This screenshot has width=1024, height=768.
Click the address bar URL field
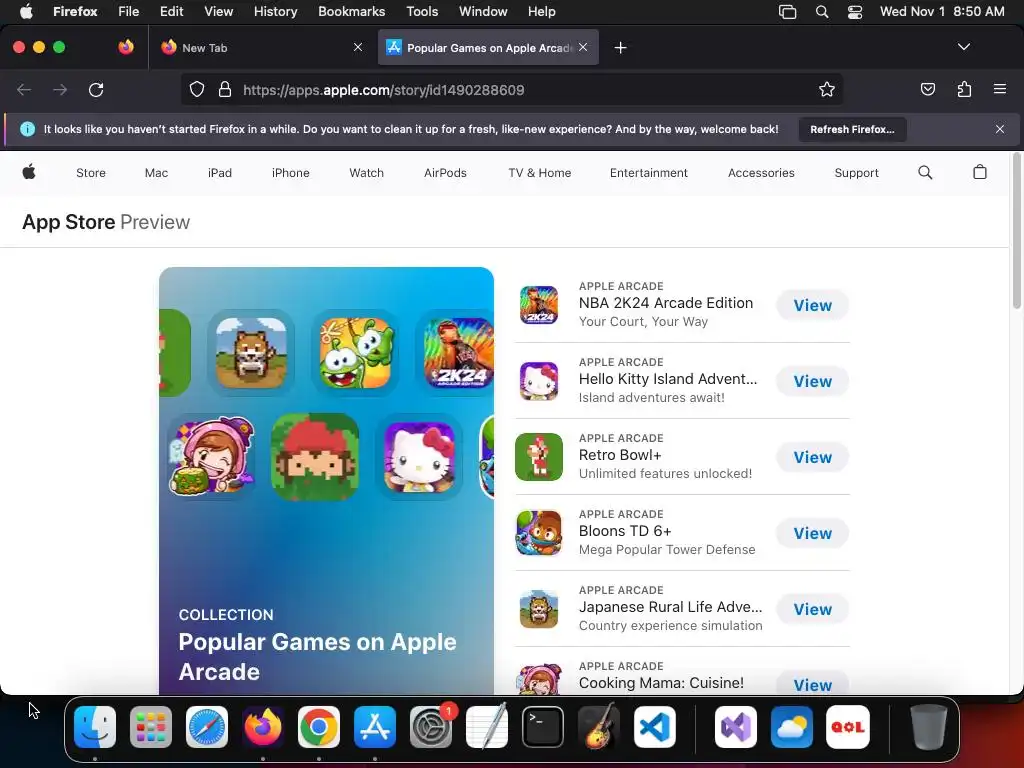click(512, 90)
